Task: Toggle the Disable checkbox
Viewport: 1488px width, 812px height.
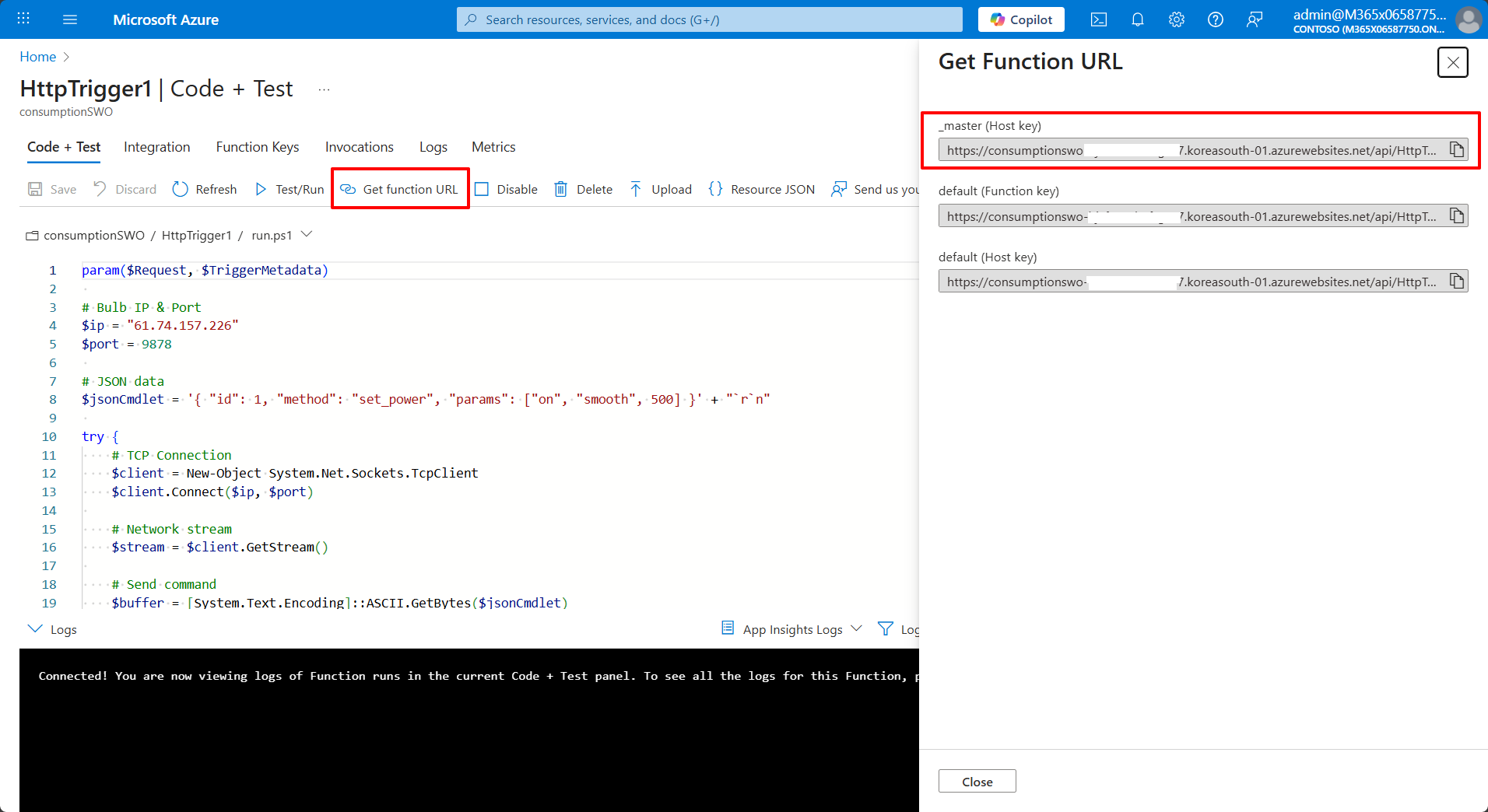Action: pos(506,189)
